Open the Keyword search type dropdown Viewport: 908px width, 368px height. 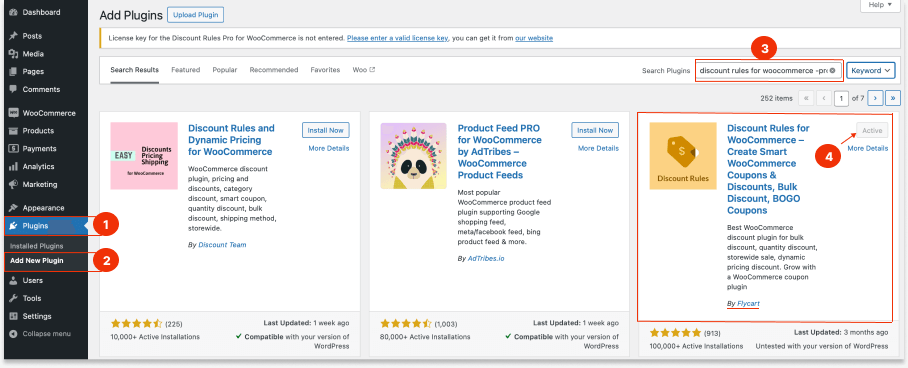coord(871,70)
